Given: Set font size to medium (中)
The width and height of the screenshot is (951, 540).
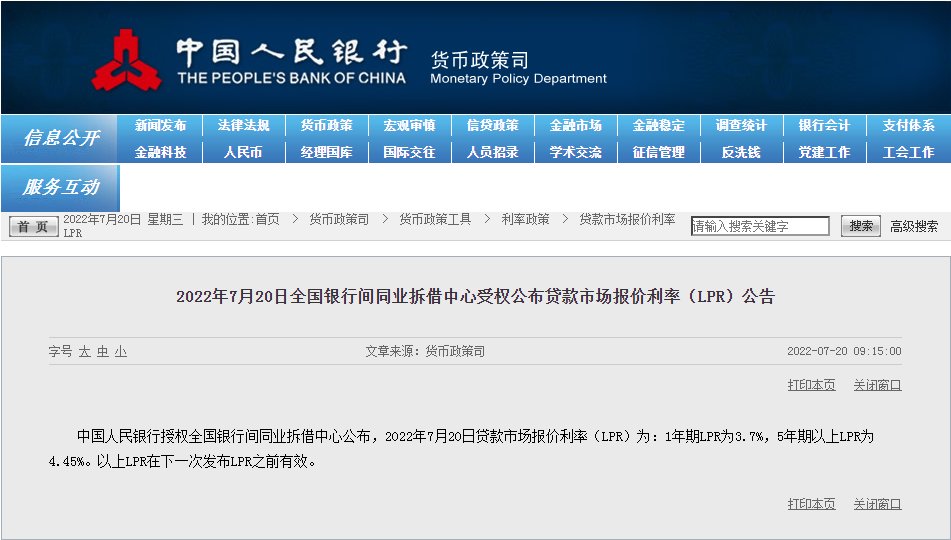Looking at the screenshot, I should tap(102, 352).
